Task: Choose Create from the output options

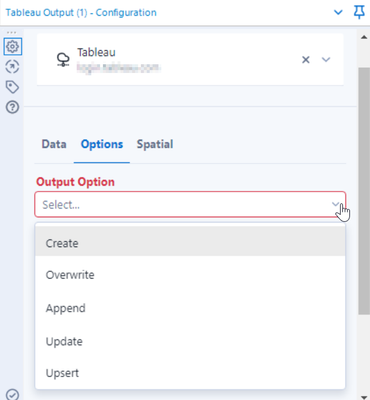Action: point(190,243)
